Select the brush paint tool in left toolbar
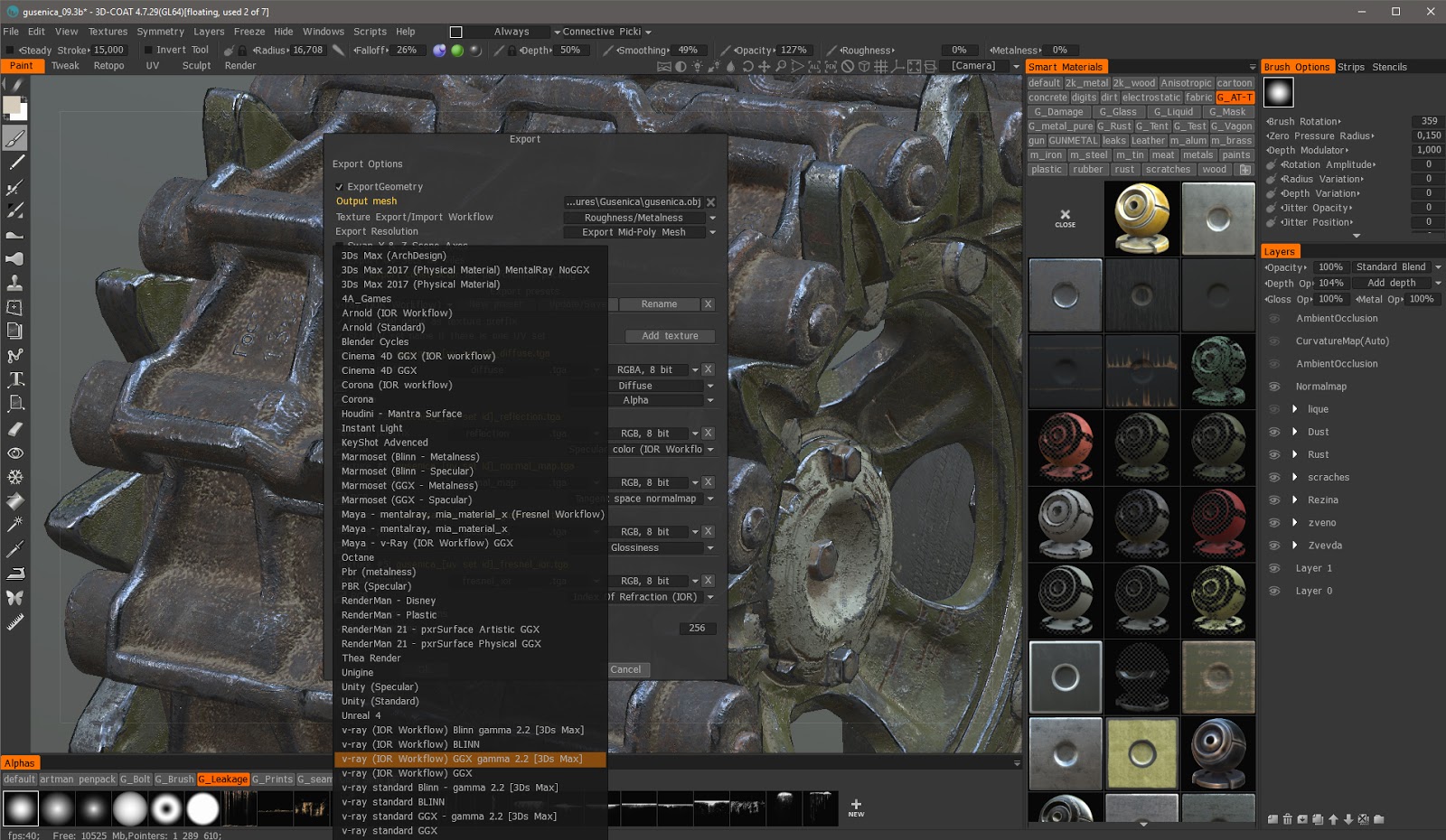This screenshot has width=1446, height=840. pyautogui.click(x=14, y=138)
